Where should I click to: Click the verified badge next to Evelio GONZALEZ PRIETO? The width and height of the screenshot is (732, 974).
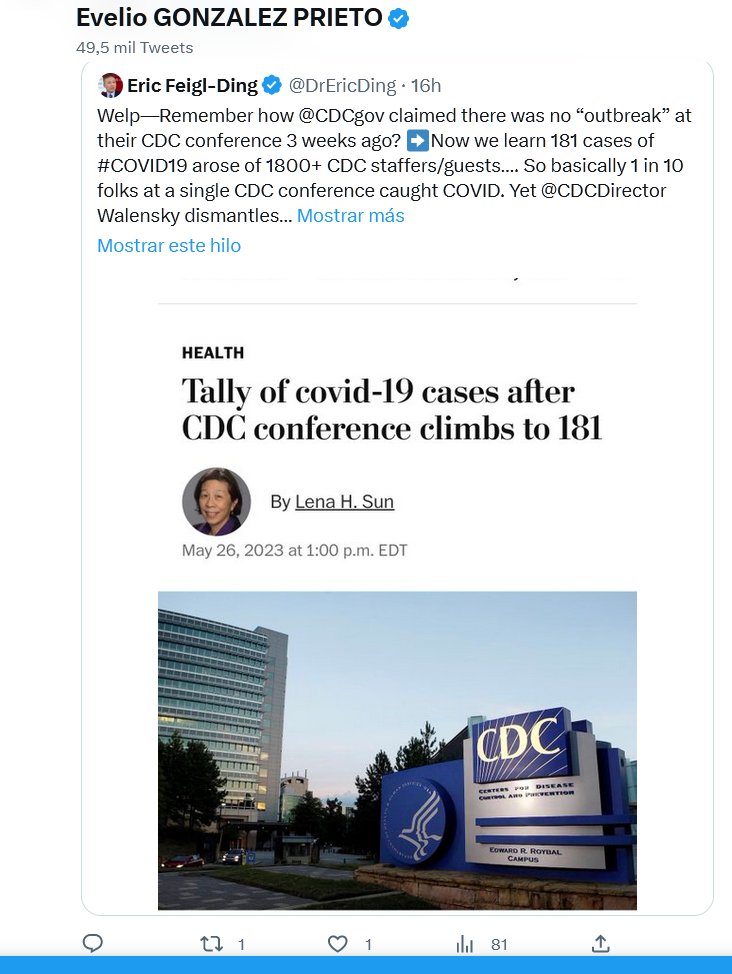[398, 19]
